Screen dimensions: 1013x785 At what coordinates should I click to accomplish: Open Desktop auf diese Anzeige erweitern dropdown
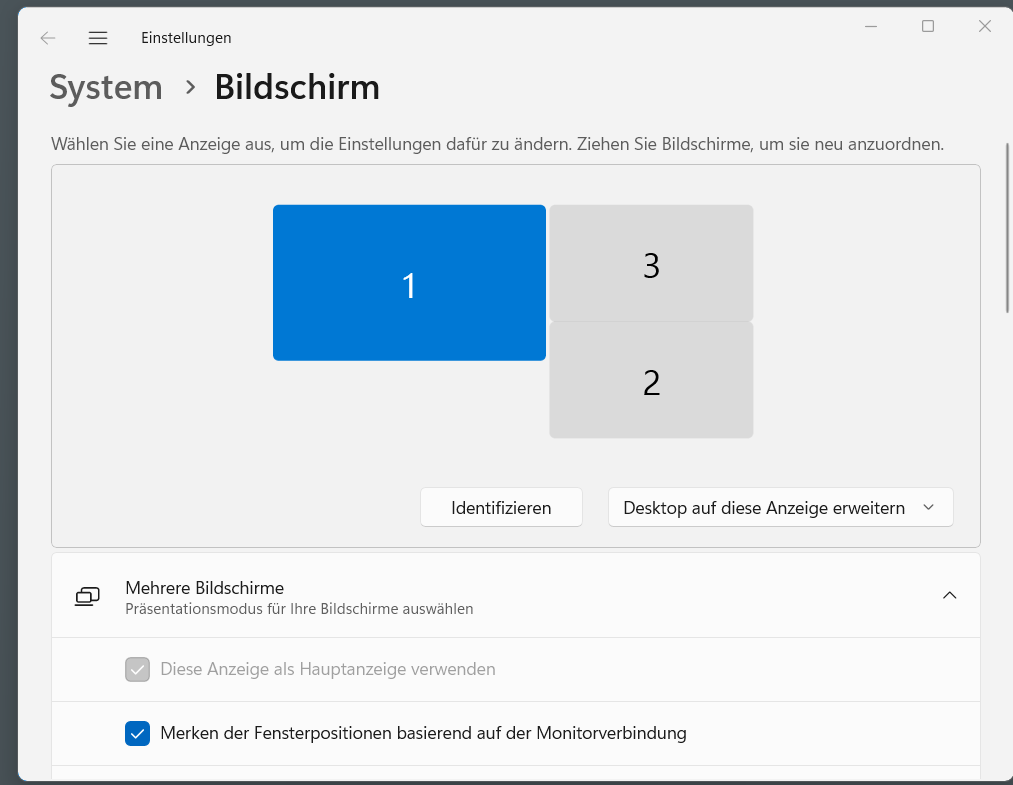tap(780, 508)
